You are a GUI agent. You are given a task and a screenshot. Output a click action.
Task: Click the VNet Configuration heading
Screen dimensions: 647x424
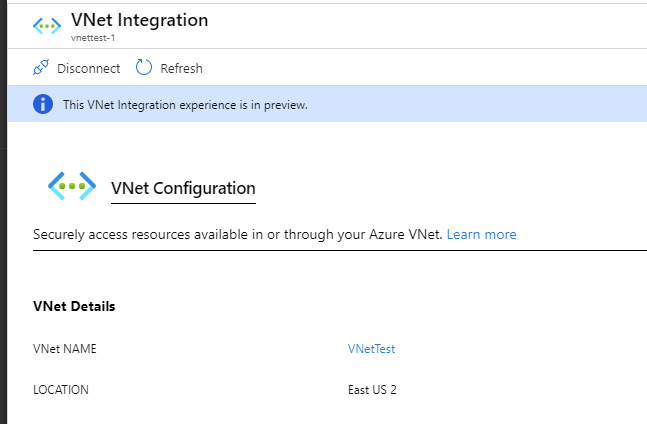point(183,188)
